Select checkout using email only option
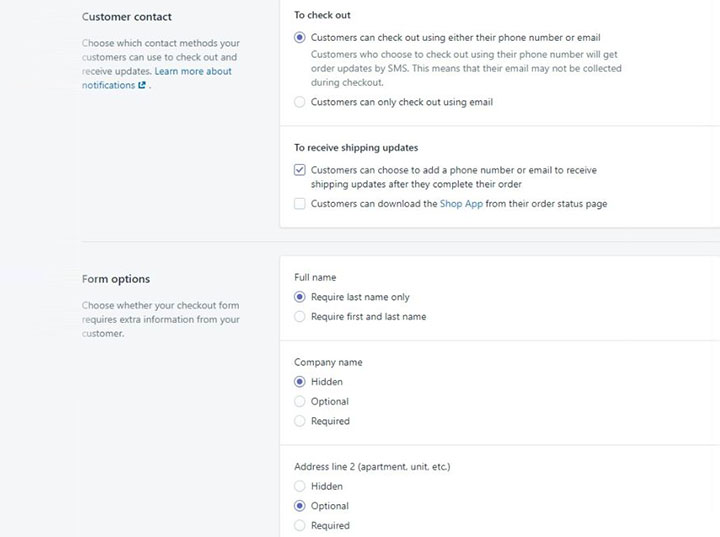 click(299, 102)
